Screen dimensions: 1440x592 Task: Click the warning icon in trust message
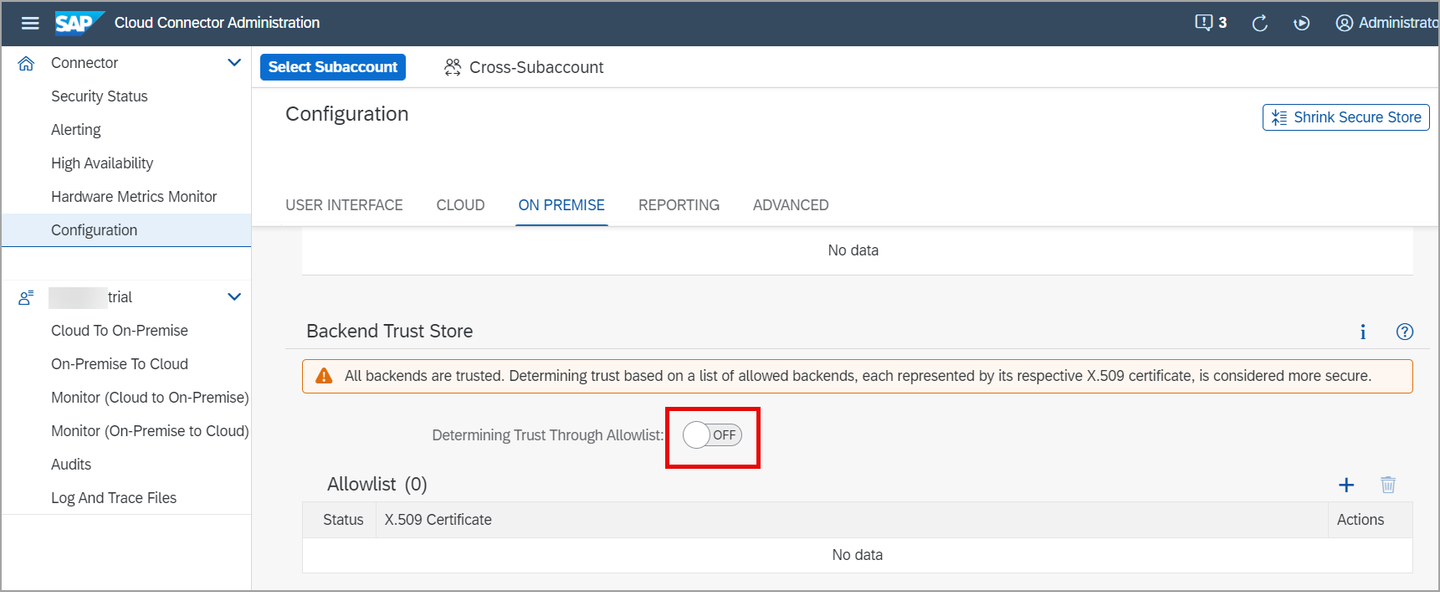coord(324,376)
